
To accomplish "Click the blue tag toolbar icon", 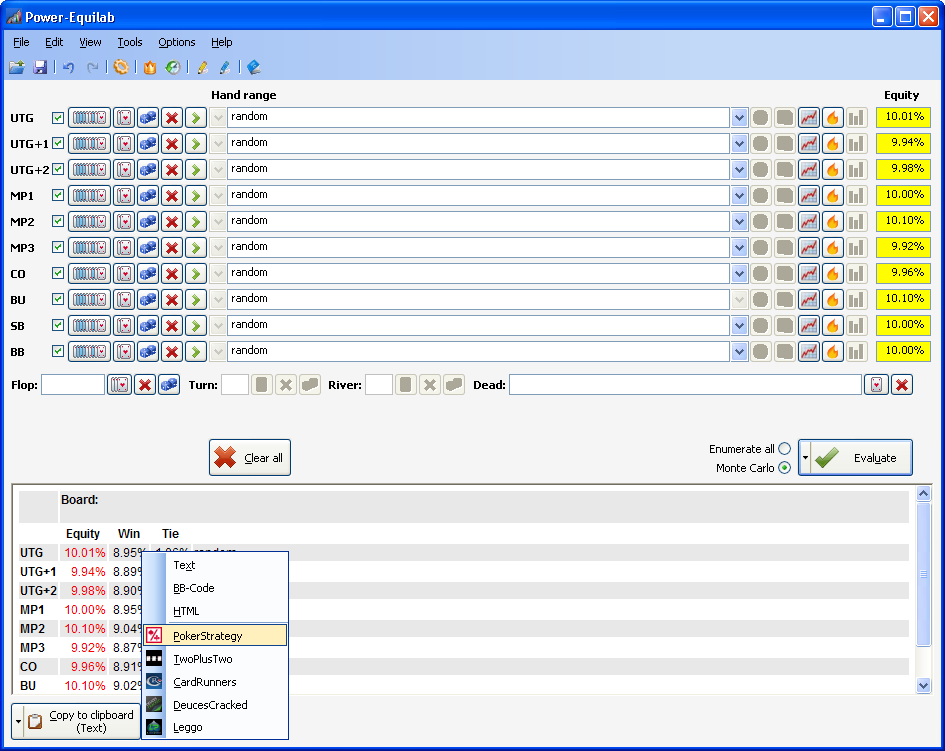I will (254, 68).
